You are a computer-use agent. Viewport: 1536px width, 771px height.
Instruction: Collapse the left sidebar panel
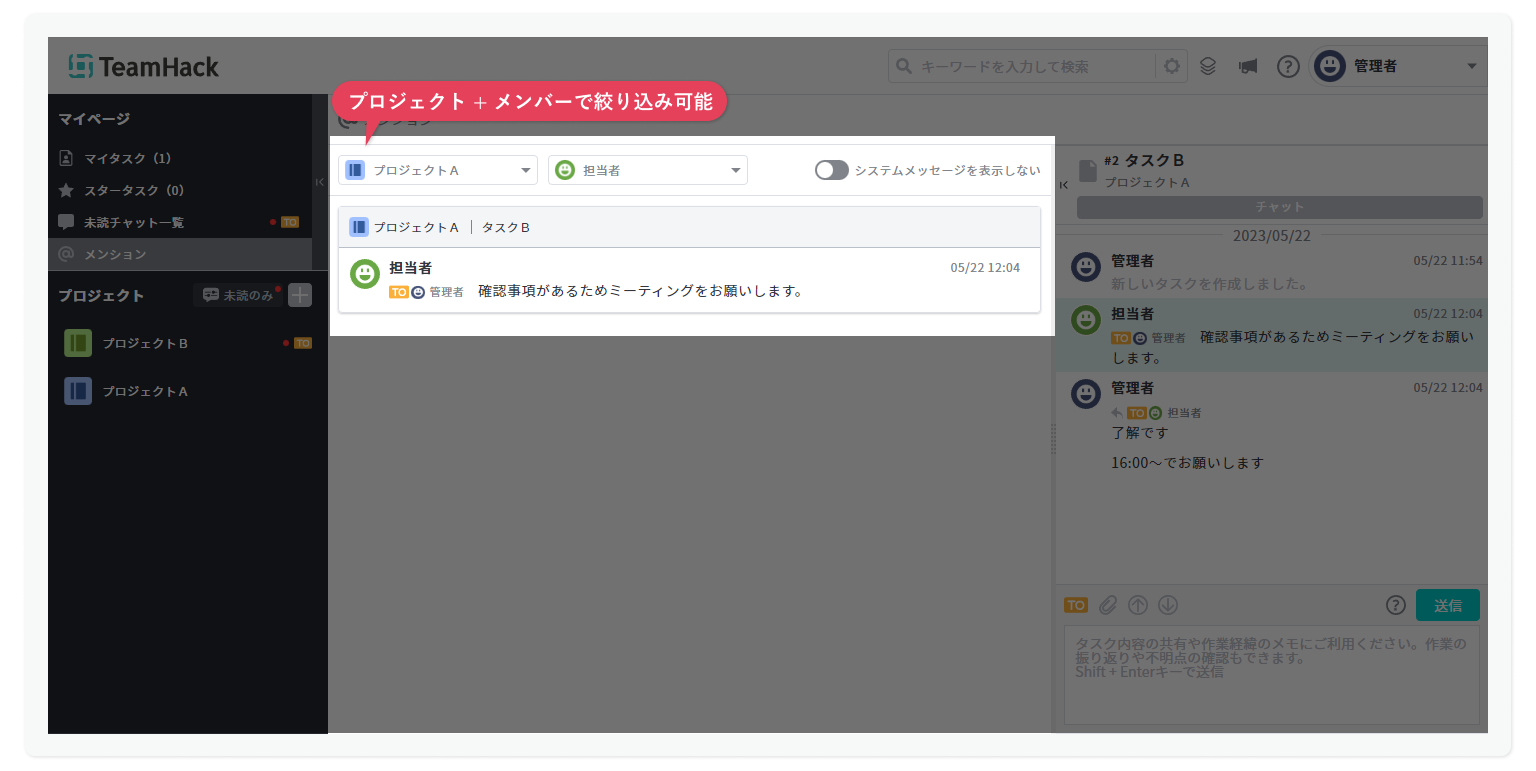(320, 182)
